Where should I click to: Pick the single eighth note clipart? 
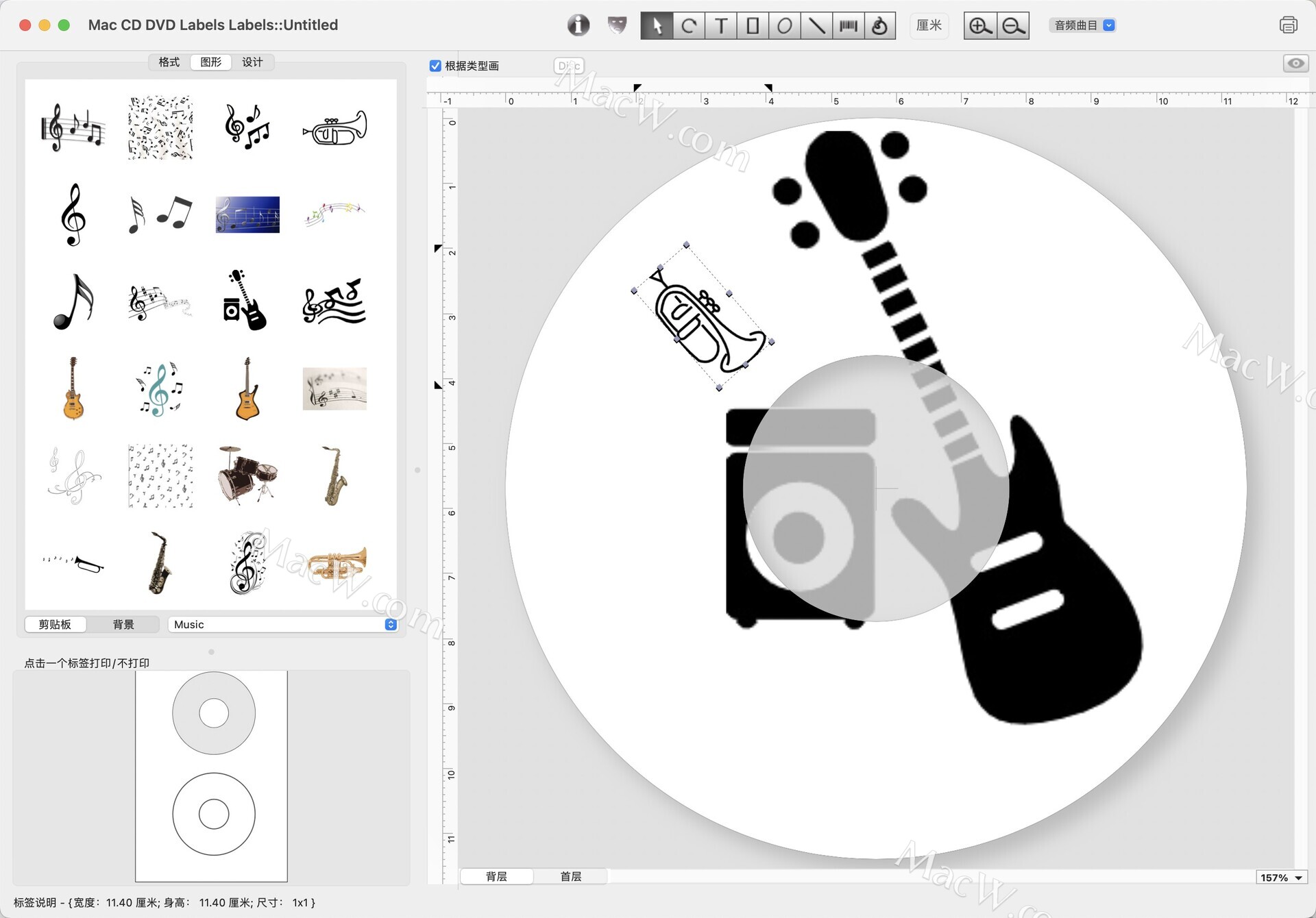[73, 301]
